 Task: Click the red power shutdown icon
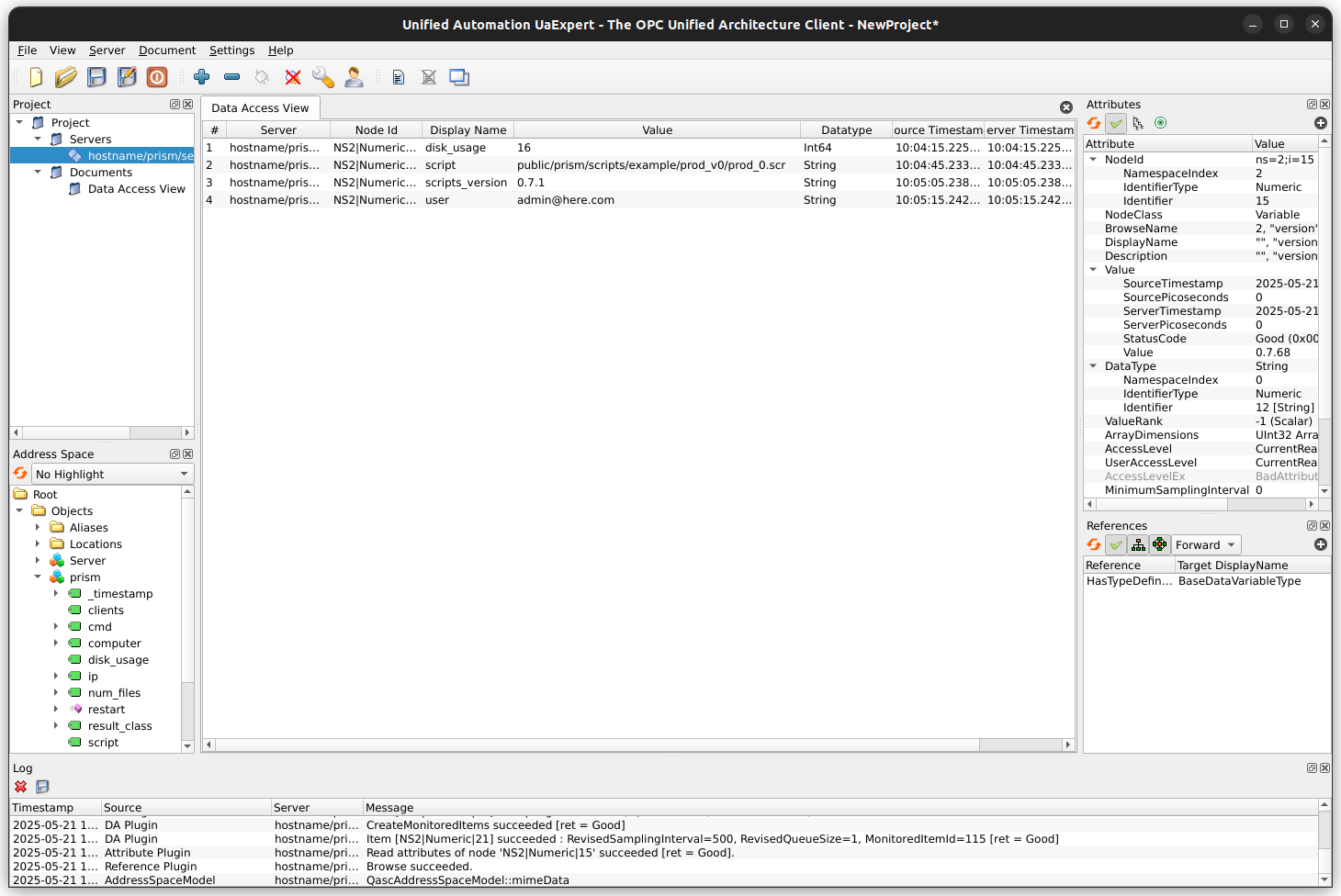pyautogui.click(x=157, y=77)
